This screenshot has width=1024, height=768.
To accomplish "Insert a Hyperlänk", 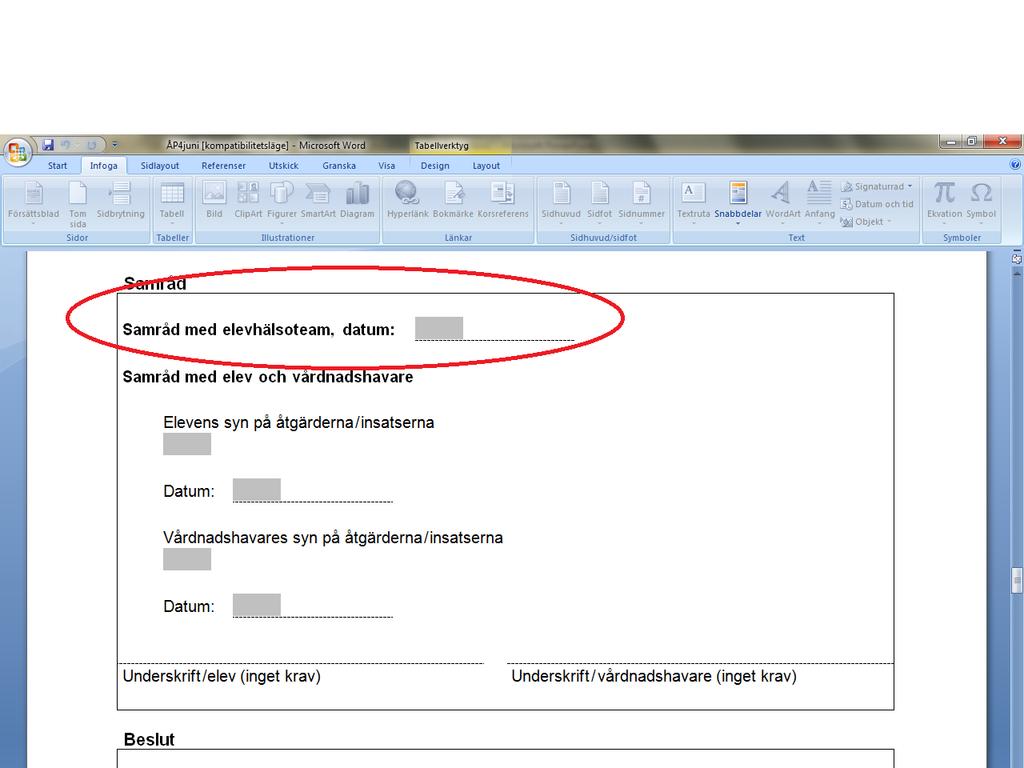I will click(408, 201).
